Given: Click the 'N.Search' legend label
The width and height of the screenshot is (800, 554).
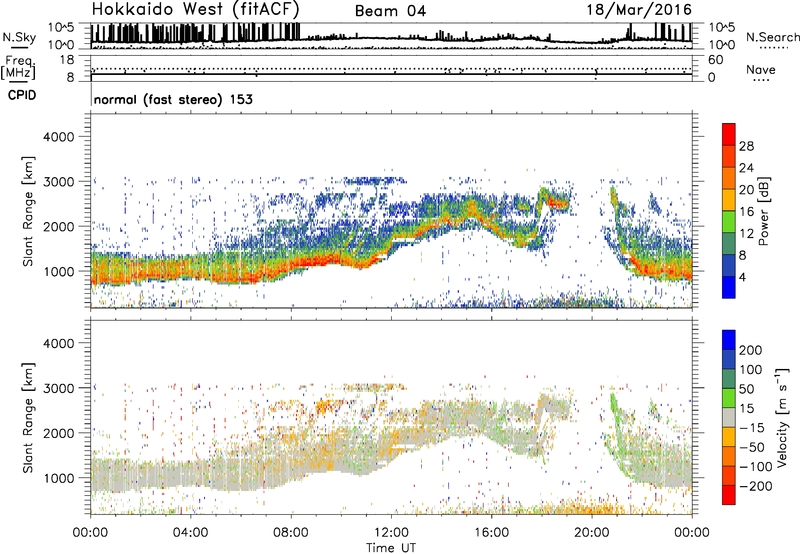Looking at the screenshot, I should click(x=772, y=37).
